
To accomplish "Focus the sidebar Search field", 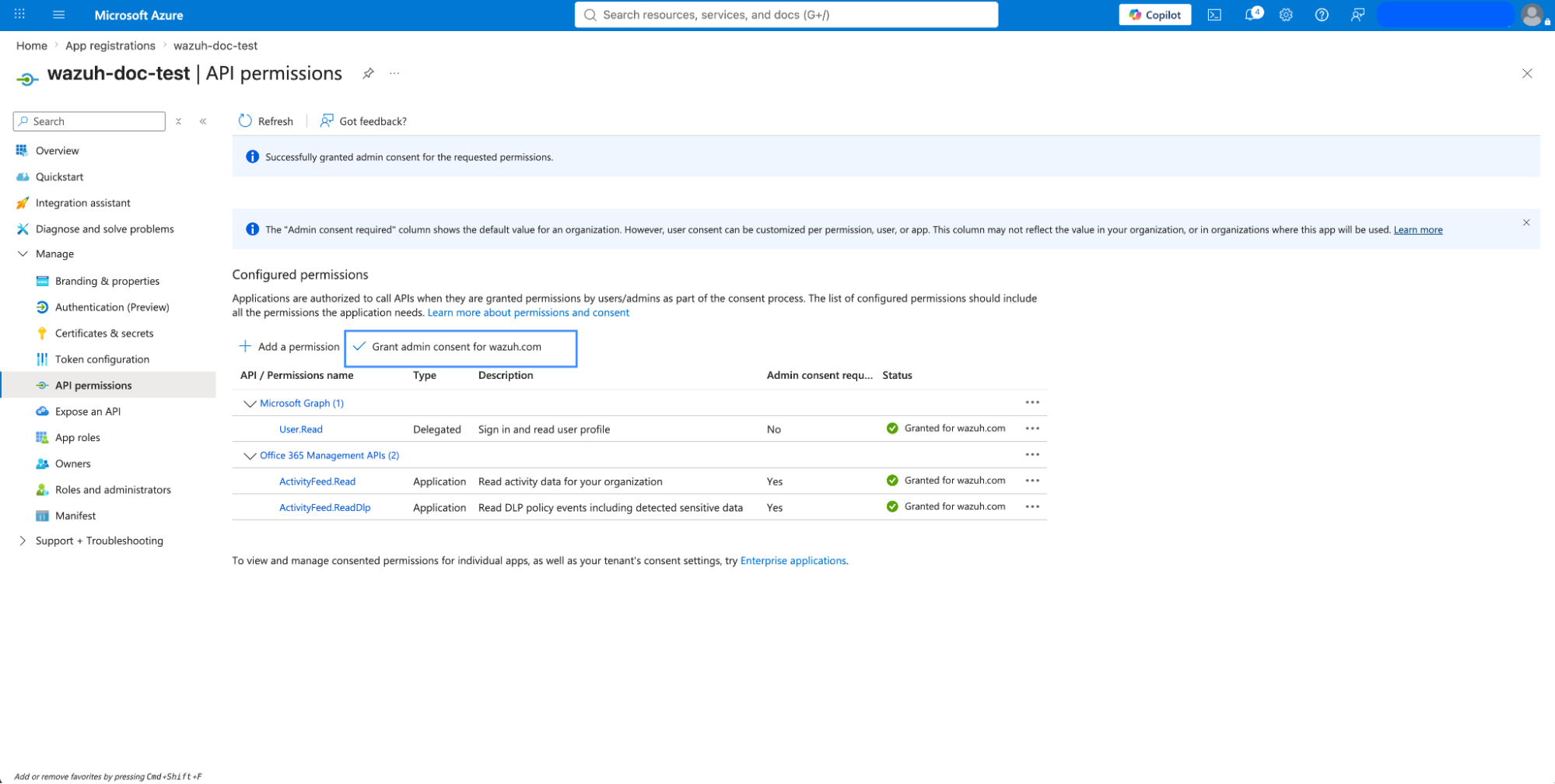I will click(89, 121).
